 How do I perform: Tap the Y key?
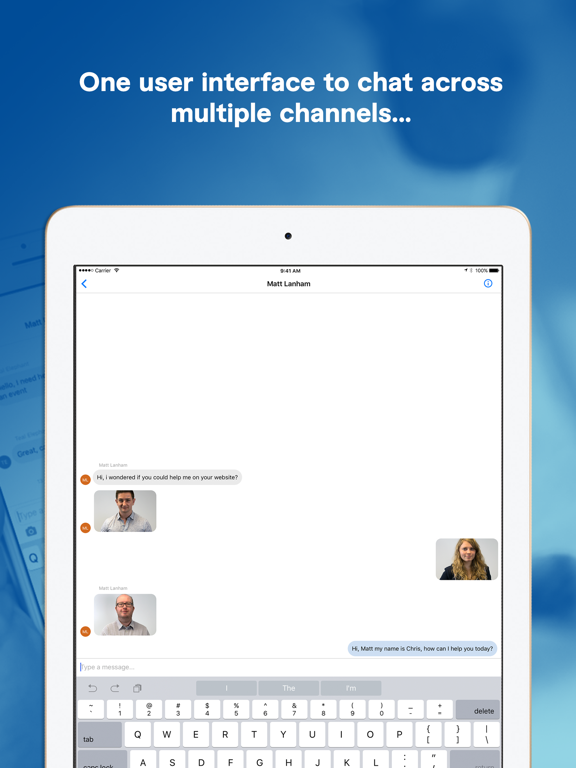(283, 735)
